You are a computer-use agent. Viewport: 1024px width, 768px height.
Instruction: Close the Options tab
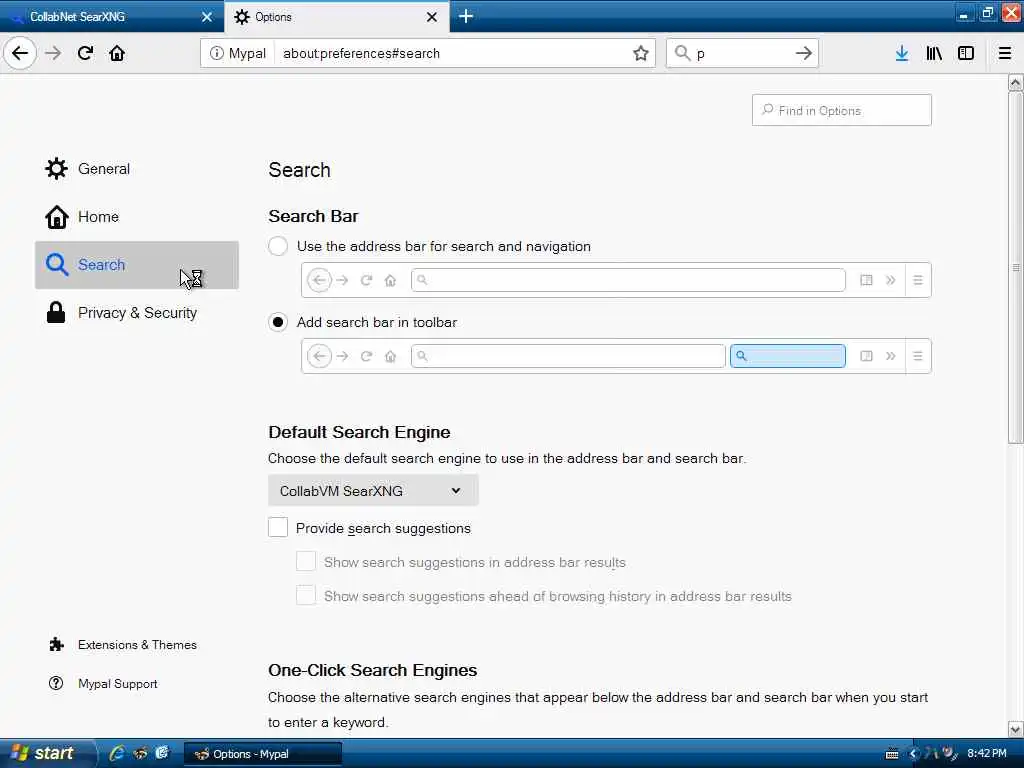pos(432,17)
